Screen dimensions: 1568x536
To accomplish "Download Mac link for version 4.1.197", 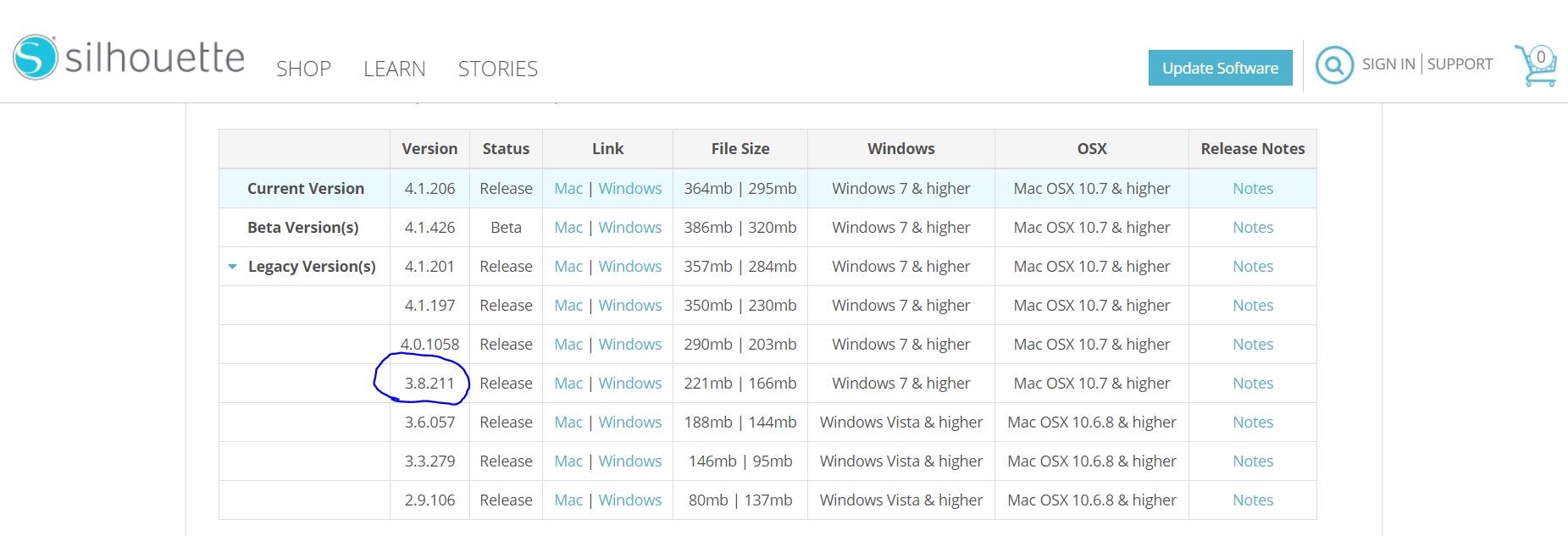I will tap(568, 306).
